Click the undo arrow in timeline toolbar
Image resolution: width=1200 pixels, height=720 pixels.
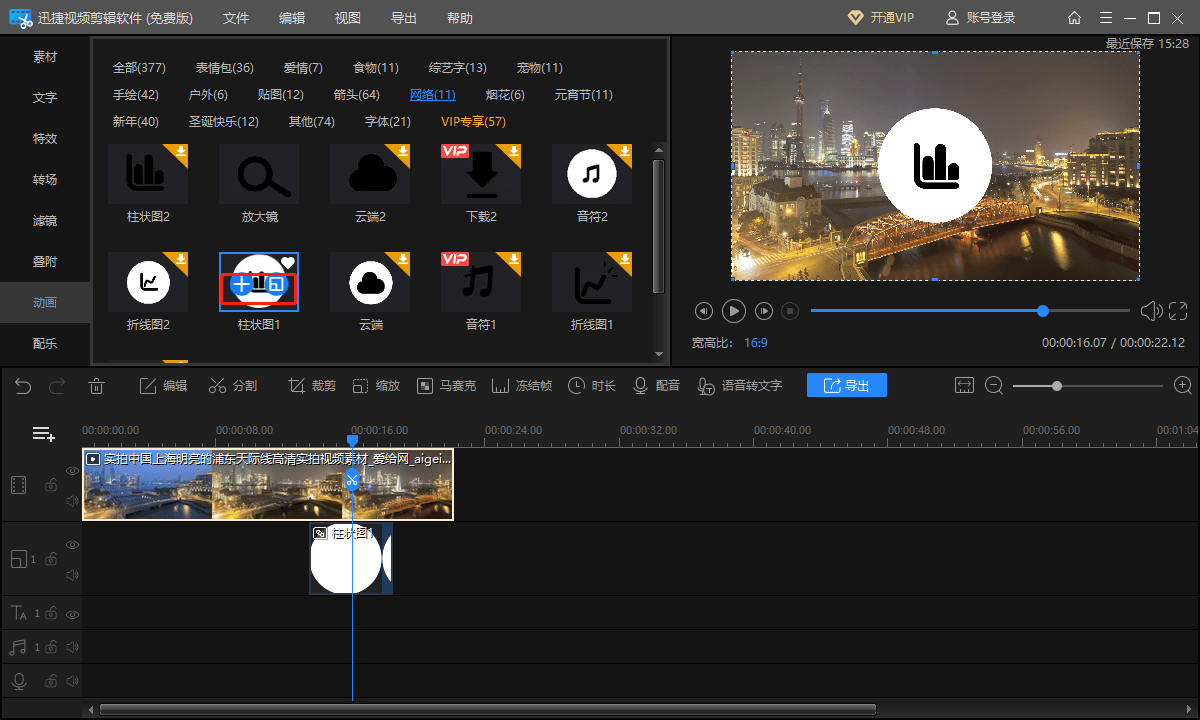[23, 386]
